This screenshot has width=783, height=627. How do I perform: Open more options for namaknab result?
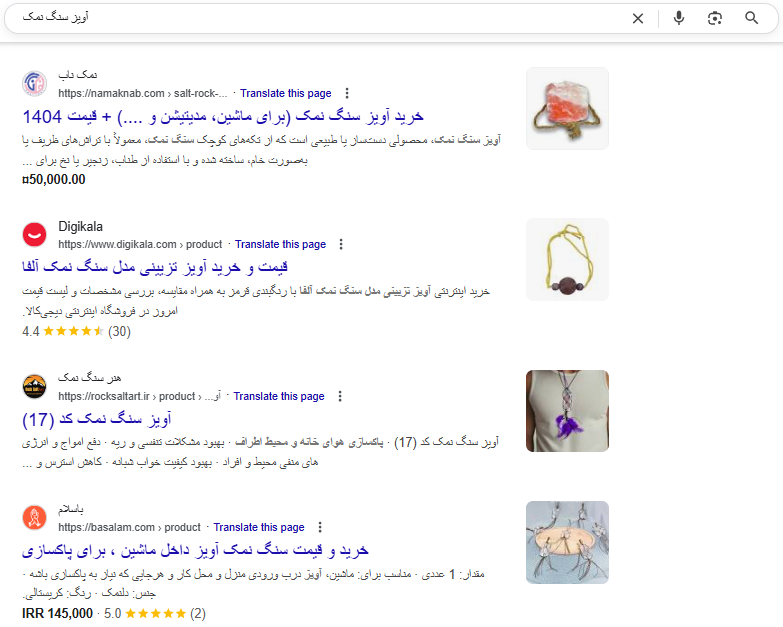(x=347, y=93)
